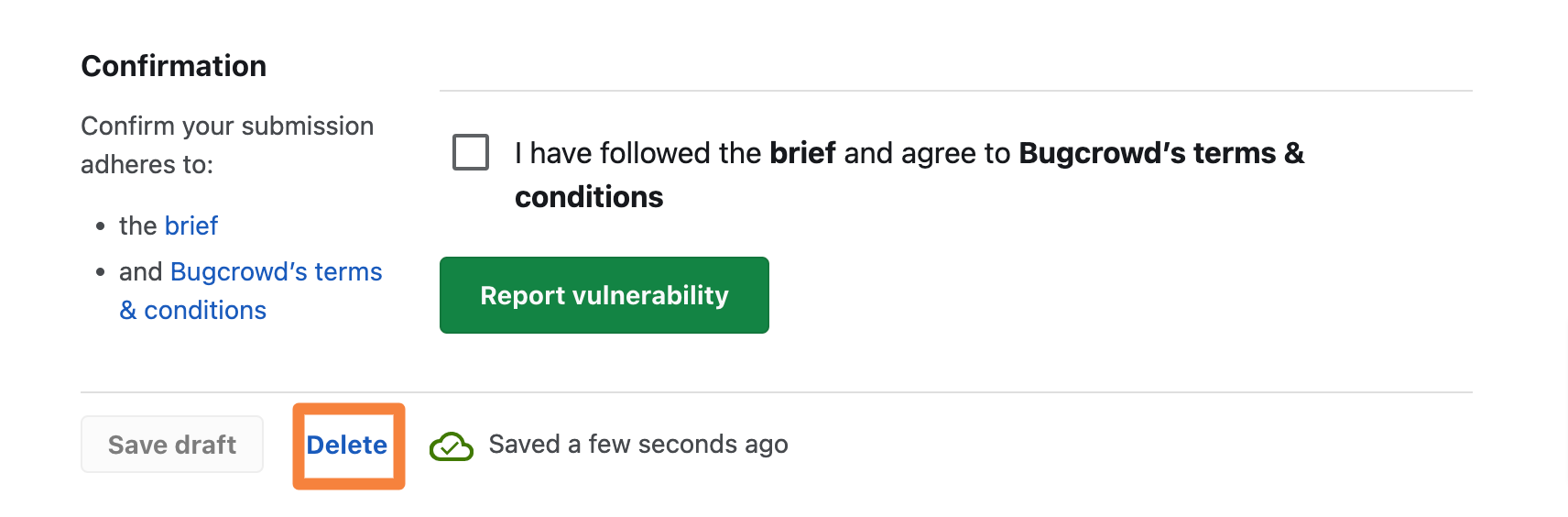Image resolution: width=1568 pixels, height=517 pixels.
Task: Submit with the Report vulnerability button
Action: click(x=604, y=295)
